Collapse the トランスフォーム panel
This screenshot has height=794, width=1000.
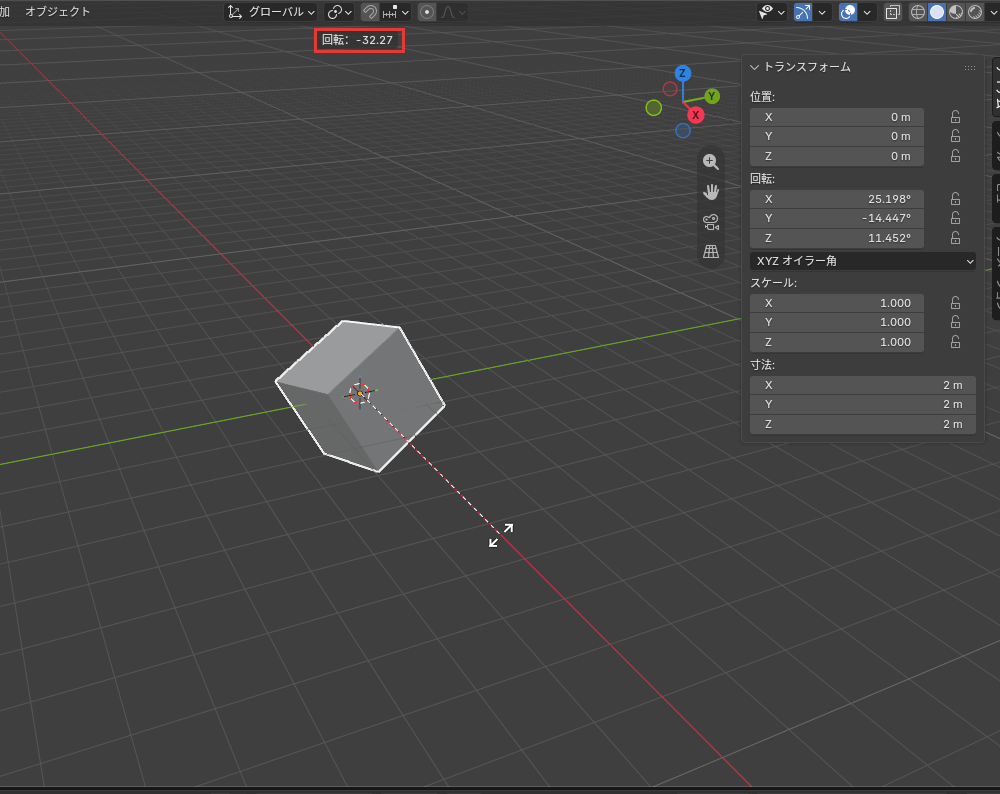coord(754,67)
